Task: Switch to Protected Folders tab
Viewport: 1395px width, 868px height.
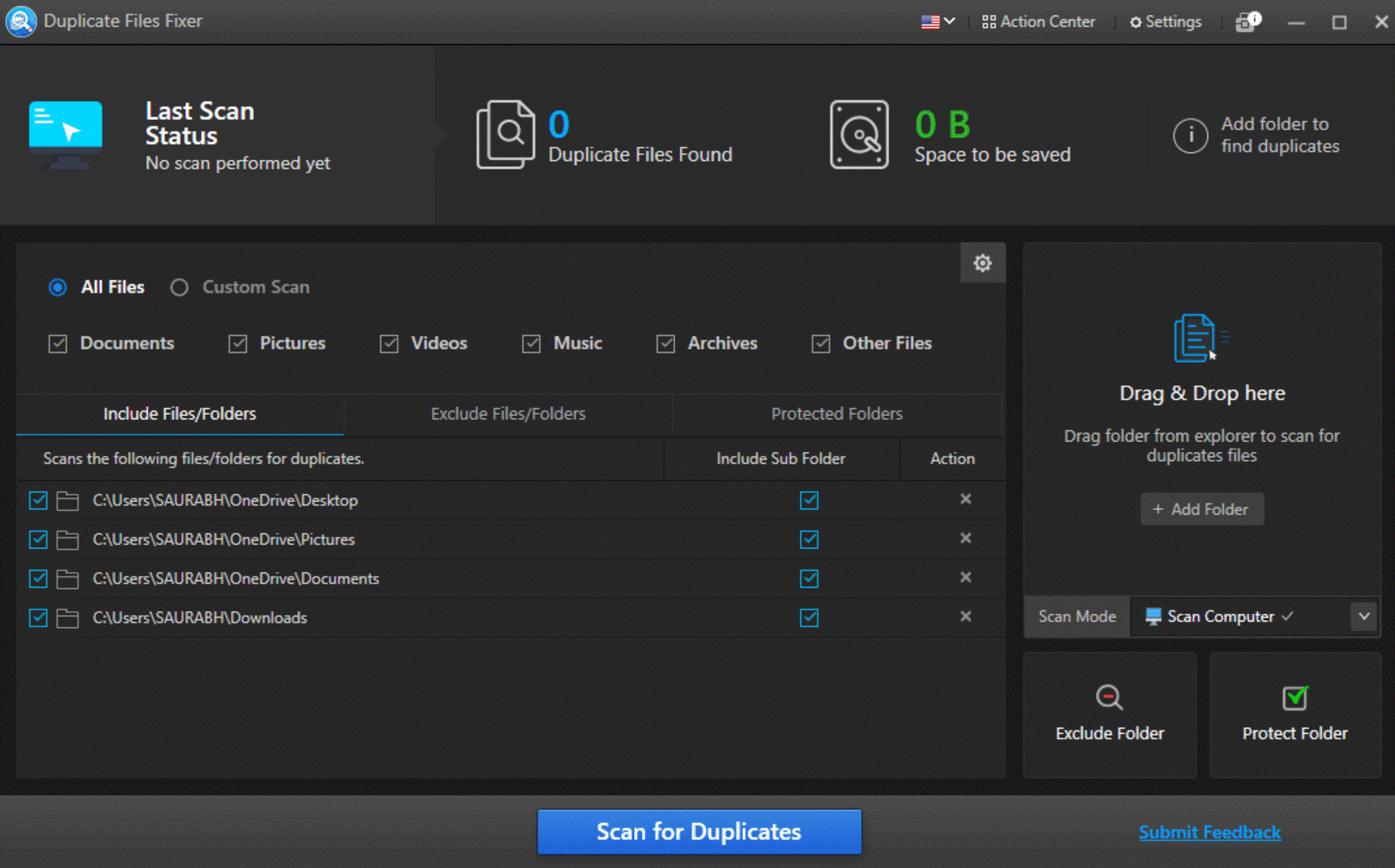Action: (x=838, y=414)
